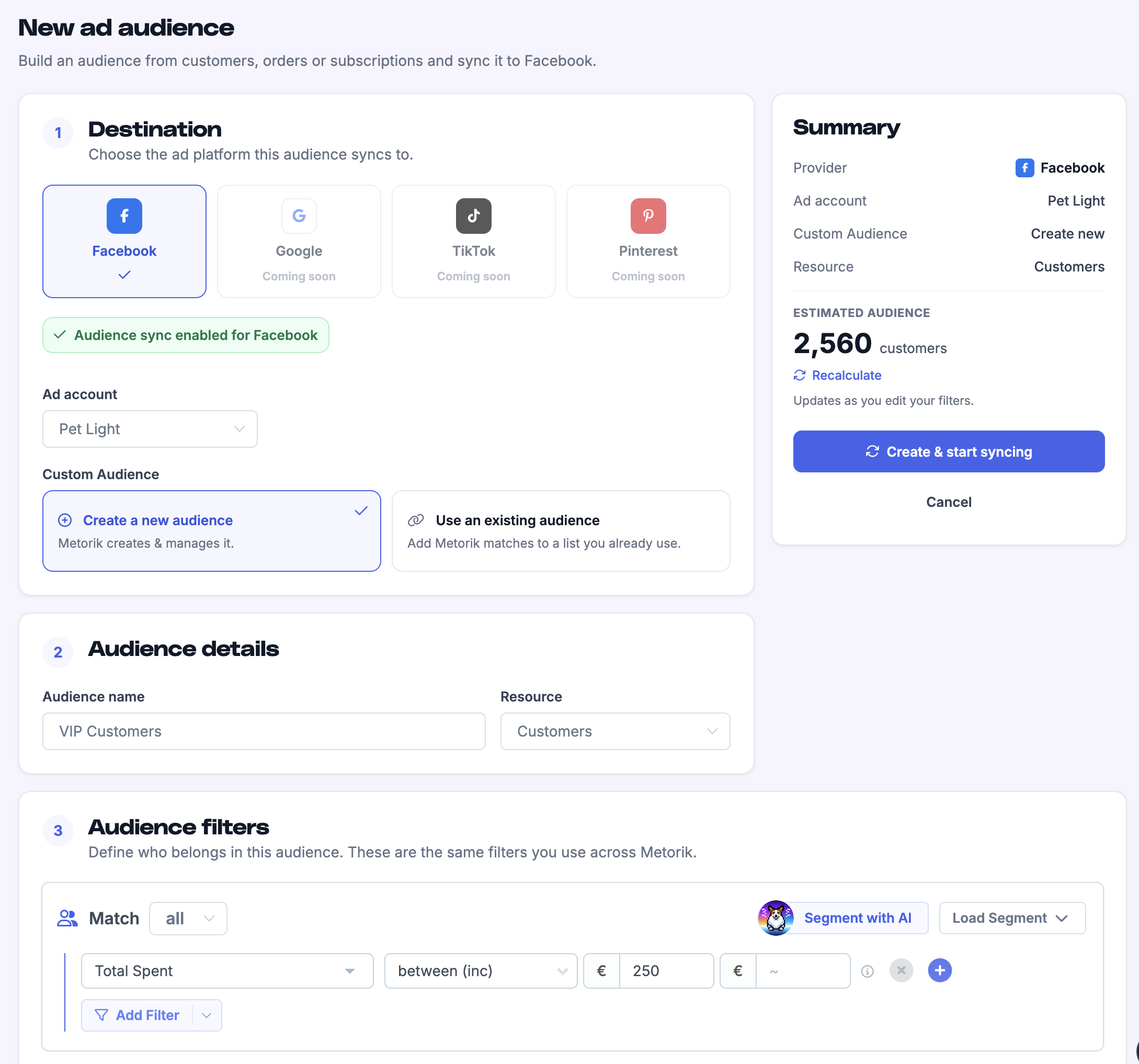This screenshot has width=1139, height=1064.
Task: Open the between (inc) operator dropdown
Action: coord(481,971)
